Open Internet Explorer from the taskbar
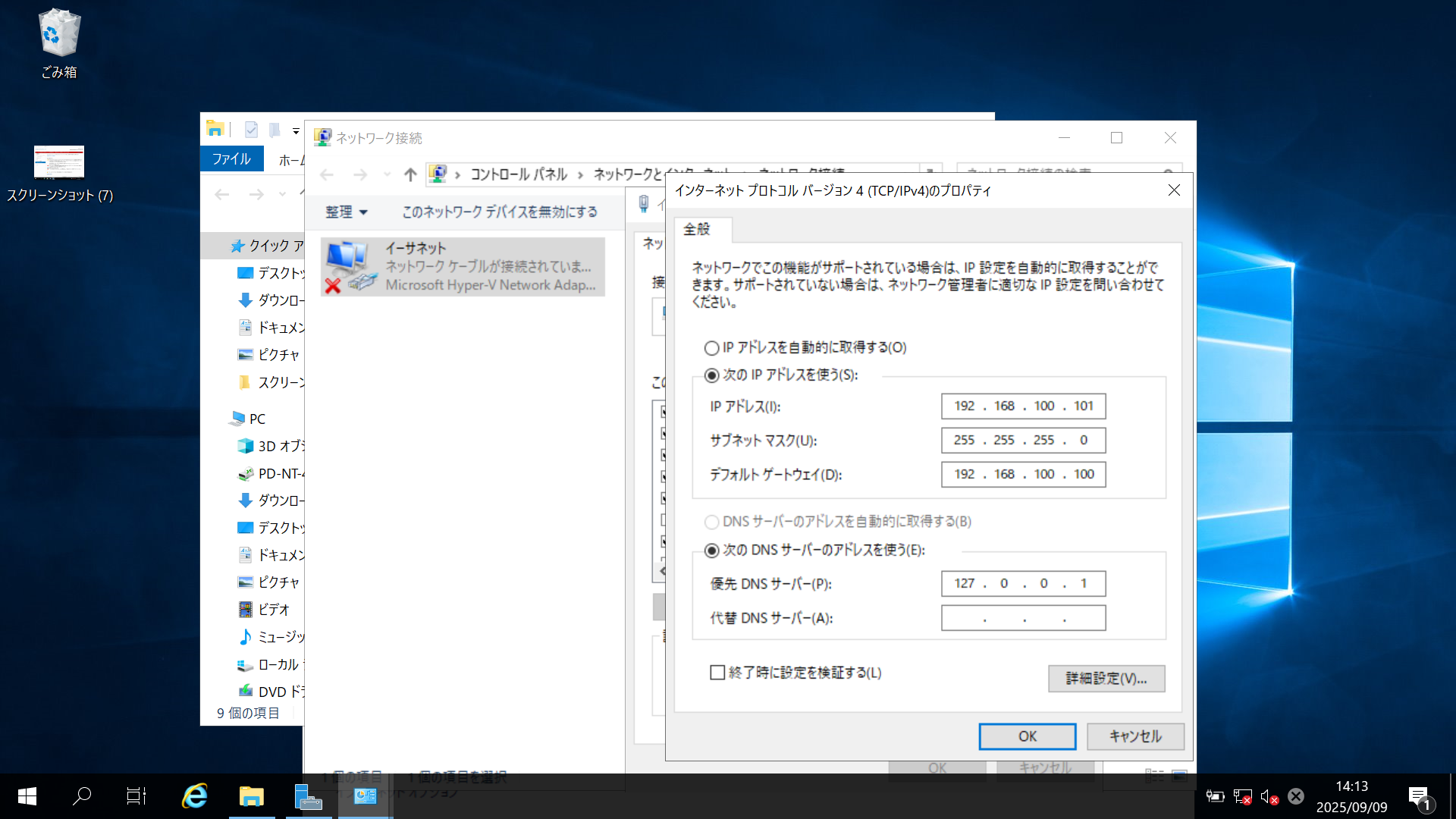Screen dimensions: 1456x819 (x=194, y=796)
